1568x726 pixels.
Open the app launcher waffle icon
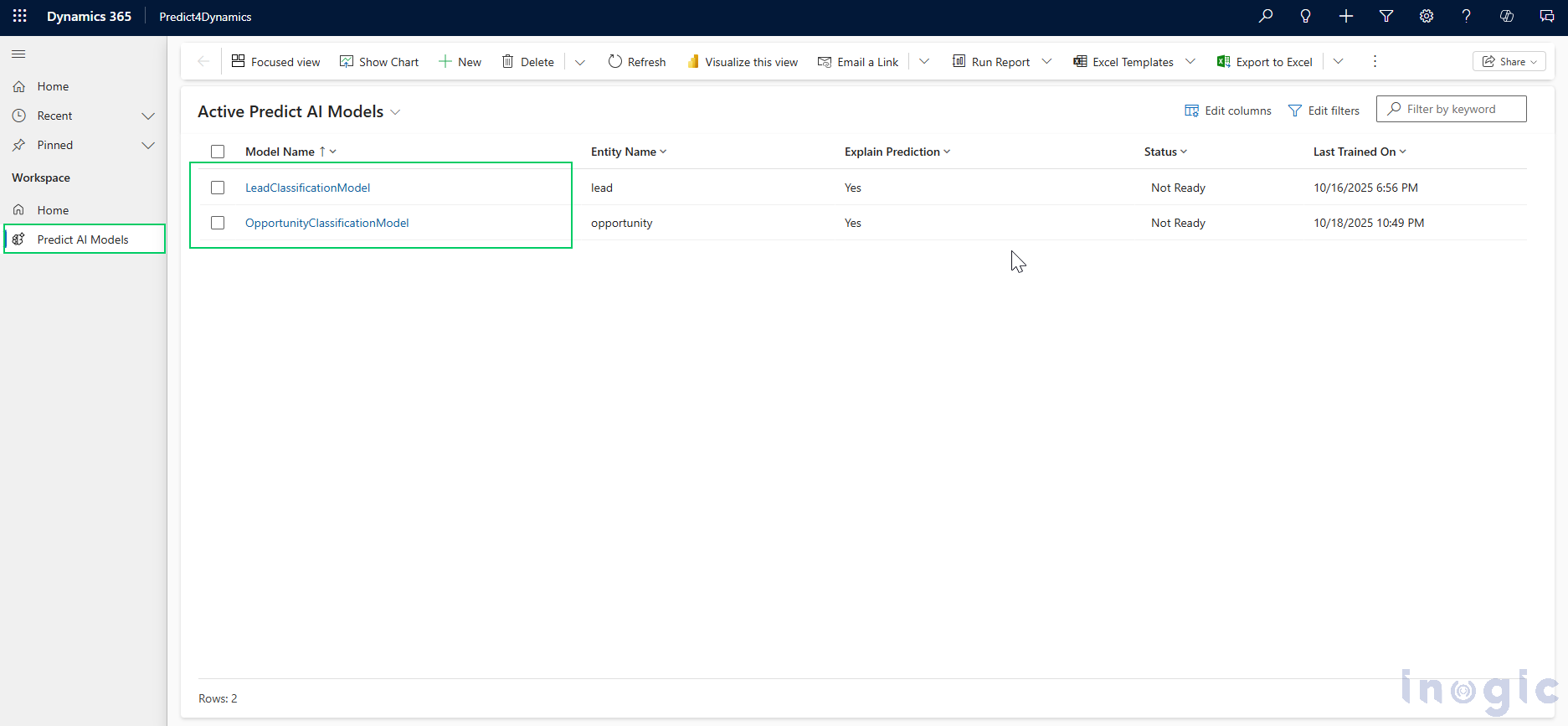pos(20,16)
